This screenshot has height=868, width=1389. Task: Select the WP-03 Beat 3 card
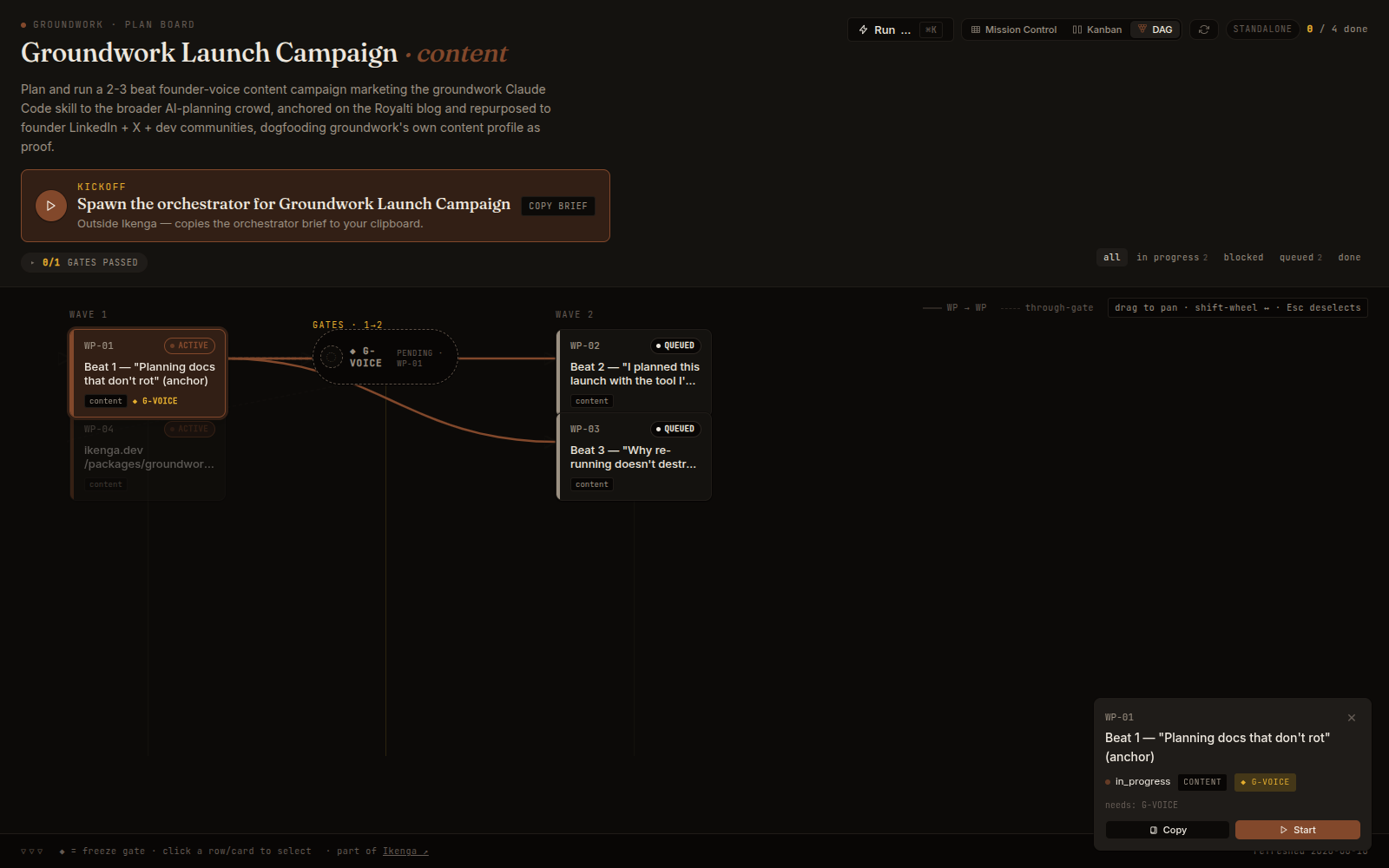point(634,457)
